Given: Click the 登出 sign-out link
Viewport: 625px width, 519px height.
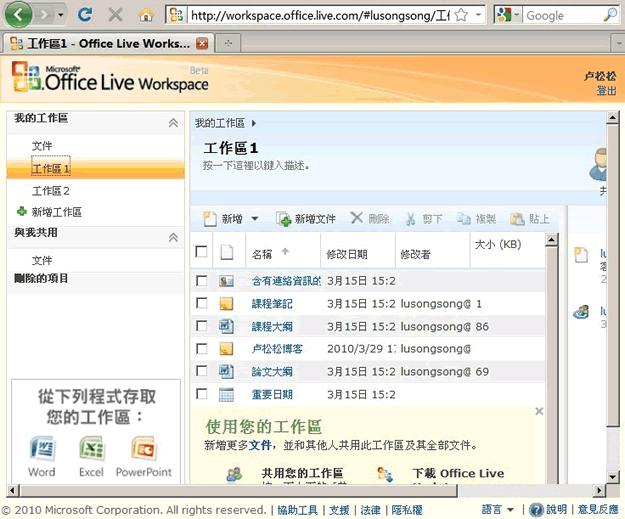Looking at the screenshot, I should [606, 90].
